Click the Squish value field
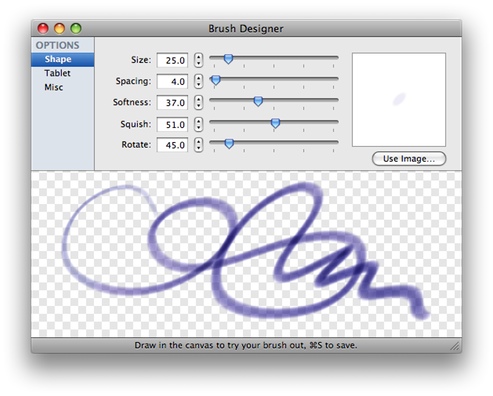Image resolution: width=493 pixels, height=396 pixels. (x=172, y=124)
